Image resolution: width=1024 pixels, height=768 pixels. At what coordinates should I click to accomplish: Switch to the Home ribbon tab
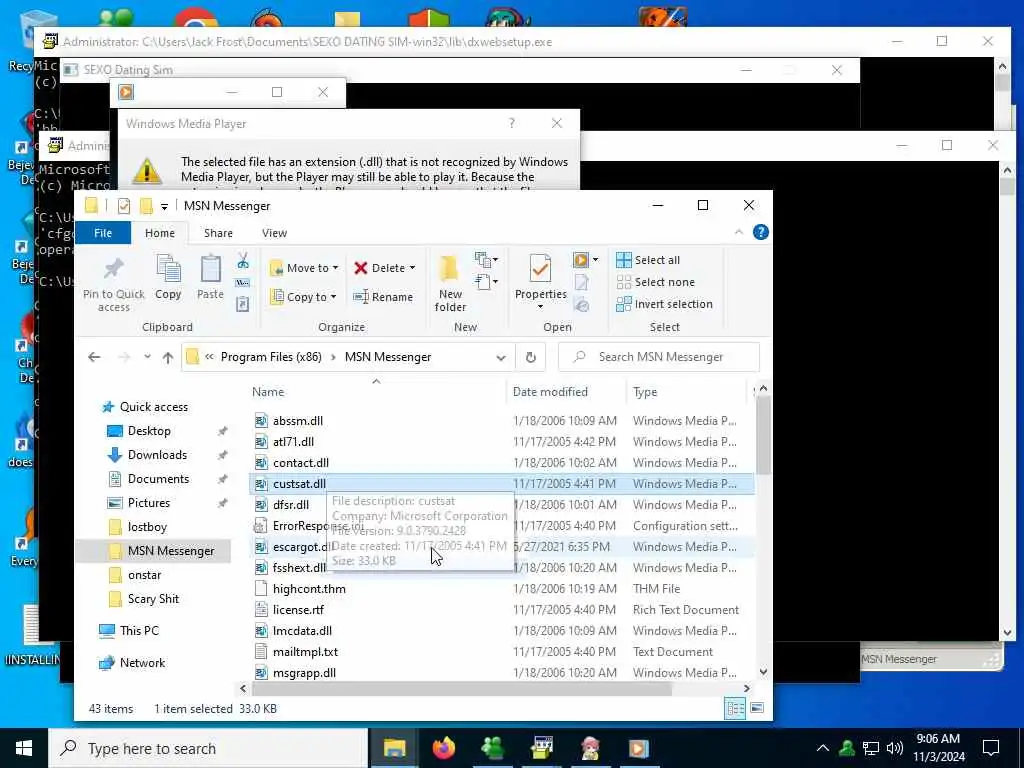[160, 233]
